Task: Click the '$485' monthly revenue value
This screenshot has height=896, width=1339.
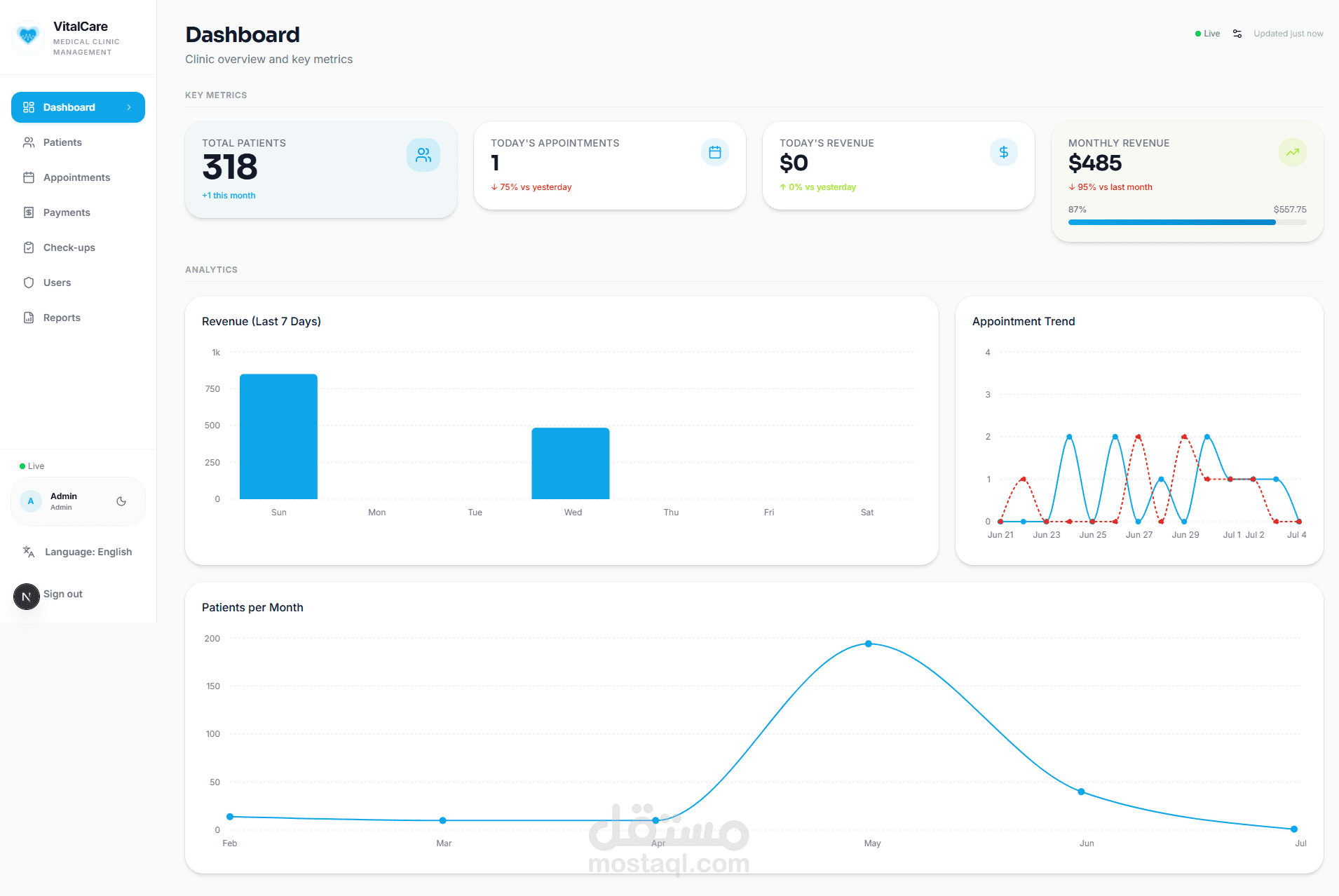Action: 1095,163
